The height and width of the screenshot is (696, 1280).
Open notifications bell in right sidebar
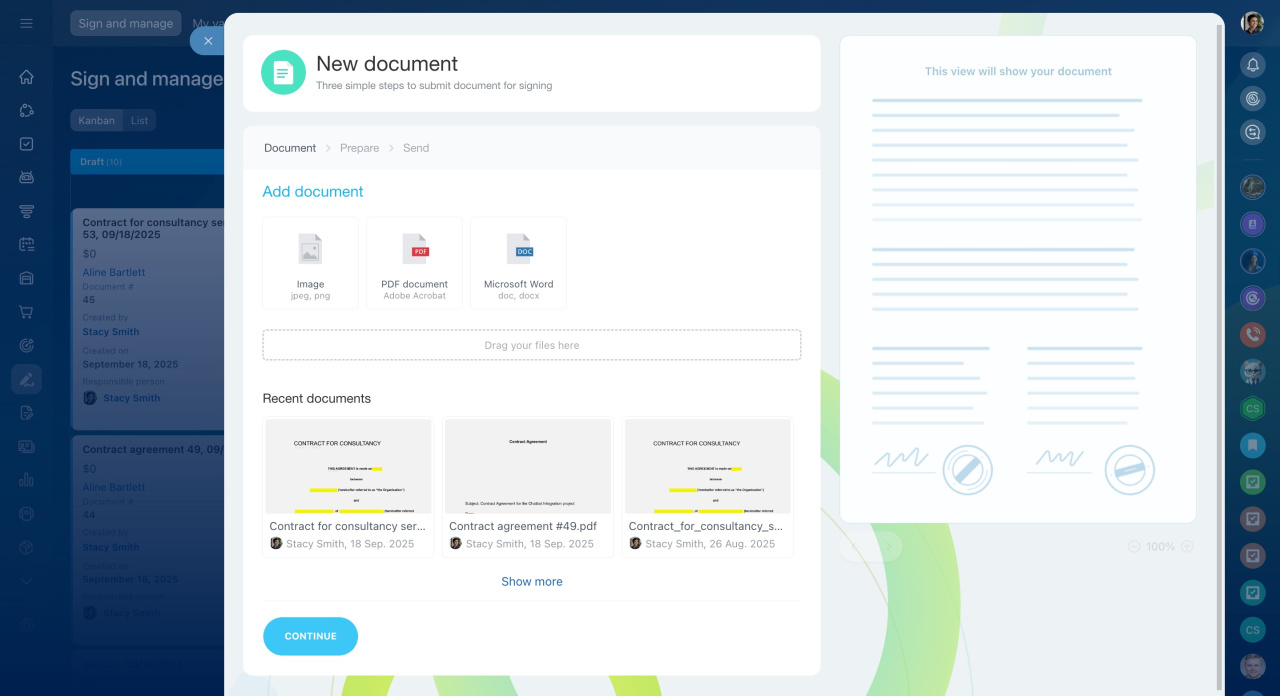point(1252,65)
